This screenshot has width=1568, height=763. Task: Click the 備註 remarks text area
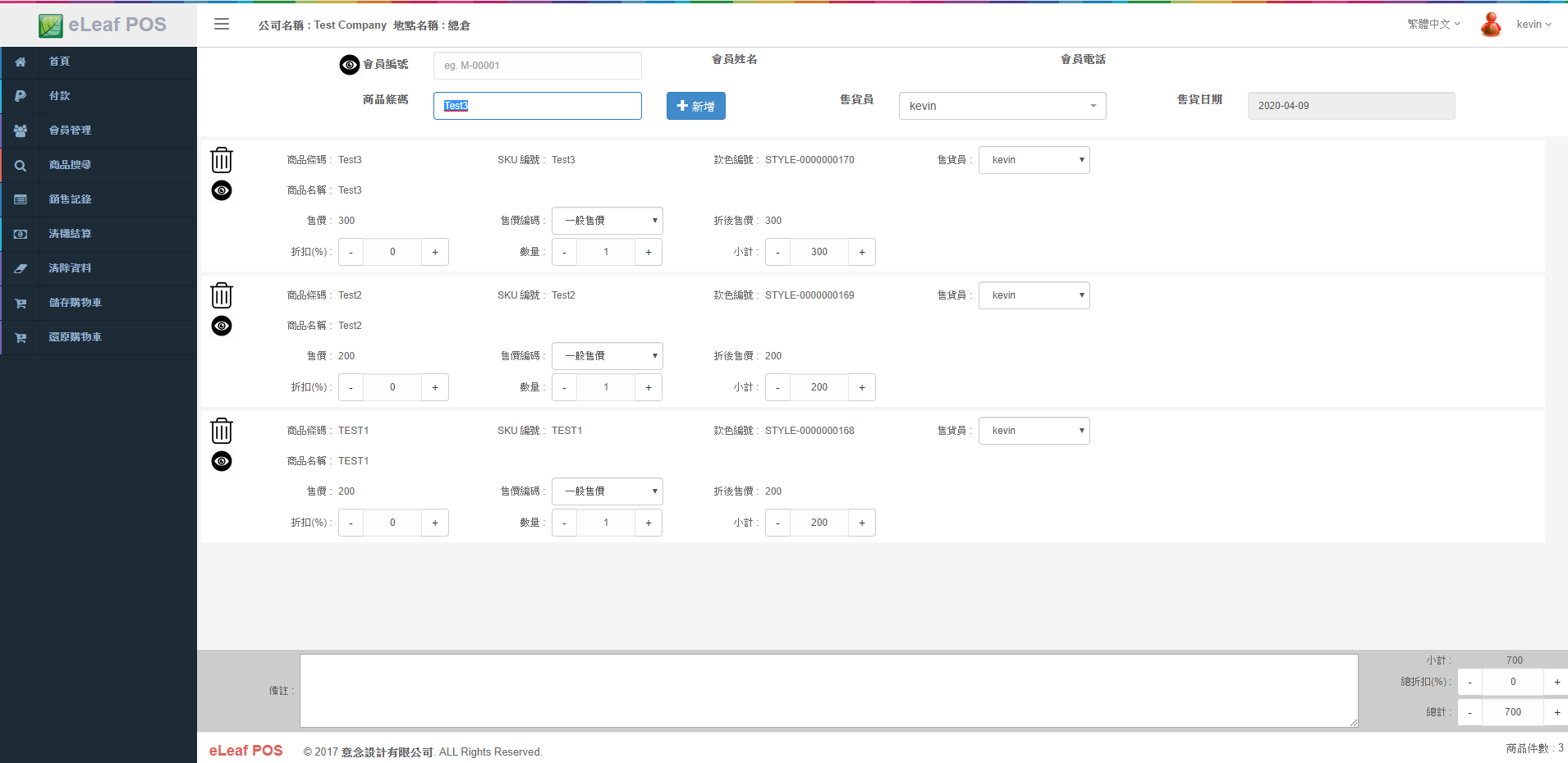(x=828, y=690)
